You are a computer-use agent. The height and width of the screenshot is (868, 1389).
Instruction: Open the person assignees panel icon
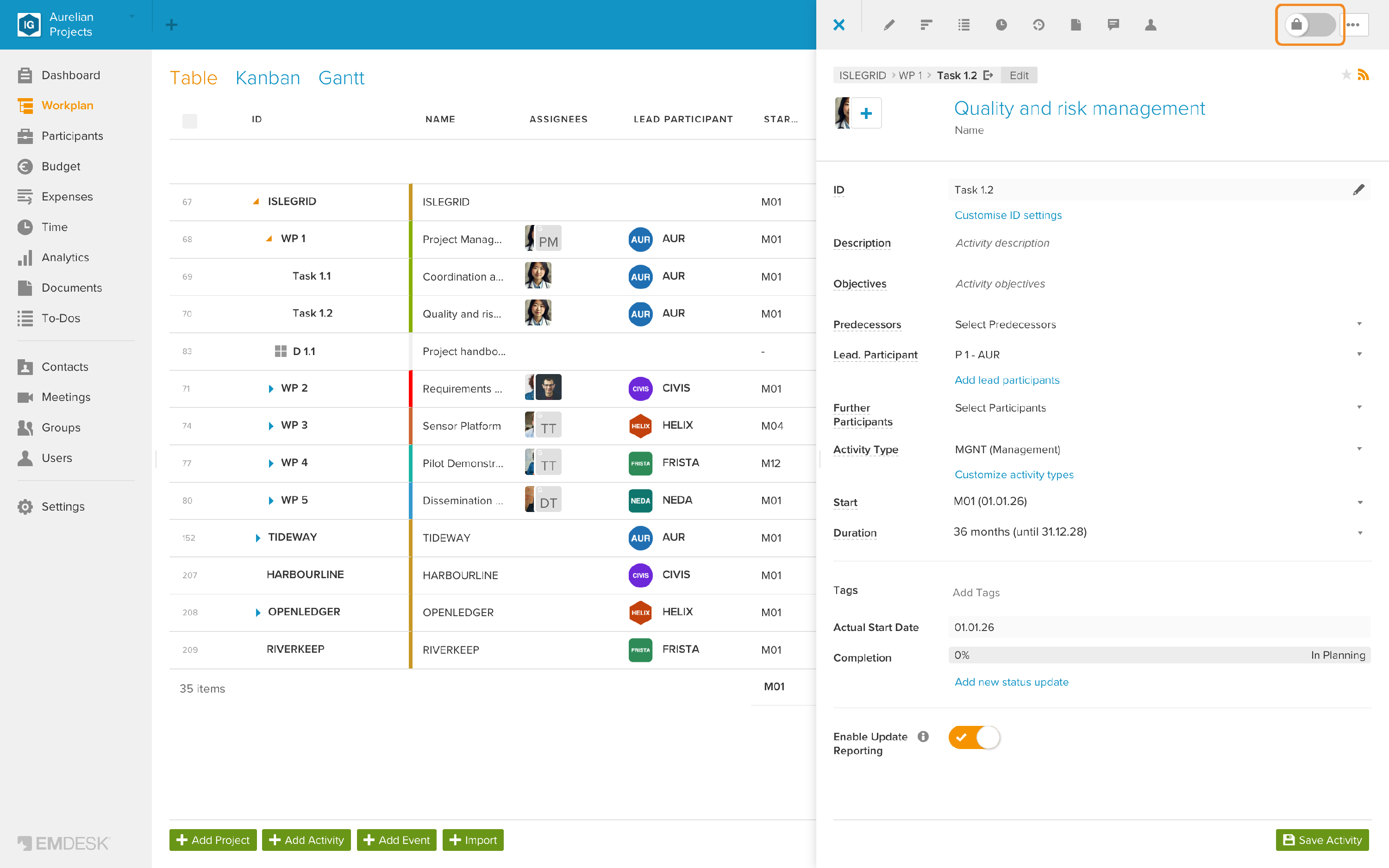[x=1150, y=25]
